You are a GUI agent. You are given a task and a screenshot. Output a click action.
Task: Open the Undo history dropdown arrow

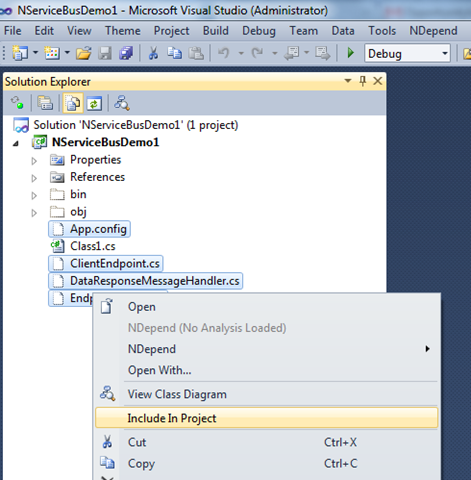tap(241, 53)
